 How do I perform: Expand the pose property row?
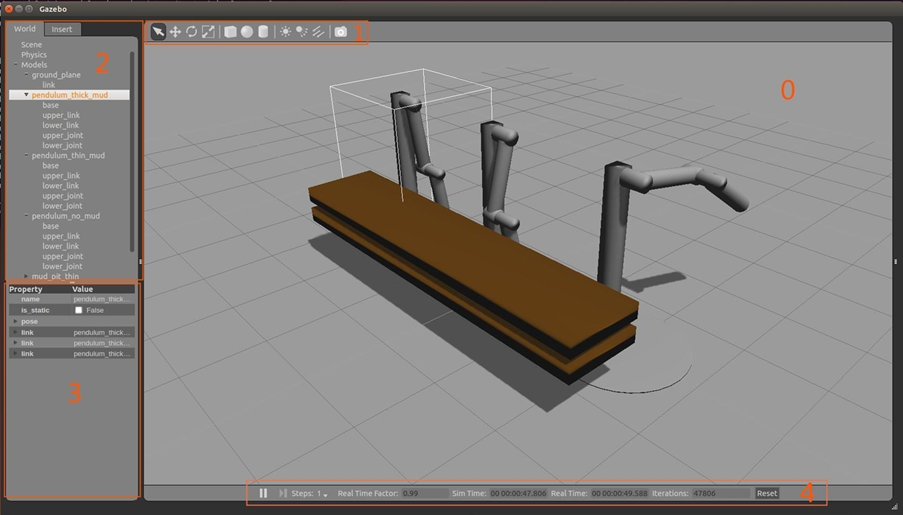(14, 321)
